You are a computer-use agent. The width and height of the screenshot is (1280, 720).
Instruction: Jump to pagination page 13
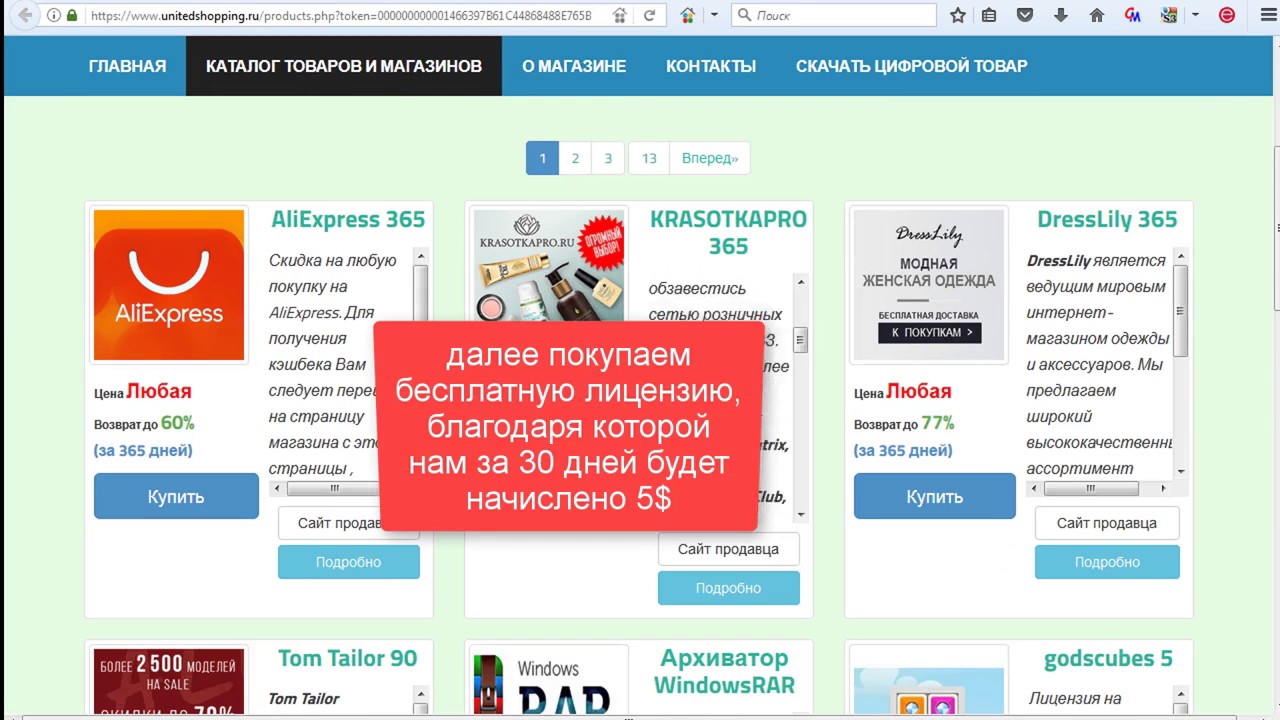pos(649,158)
